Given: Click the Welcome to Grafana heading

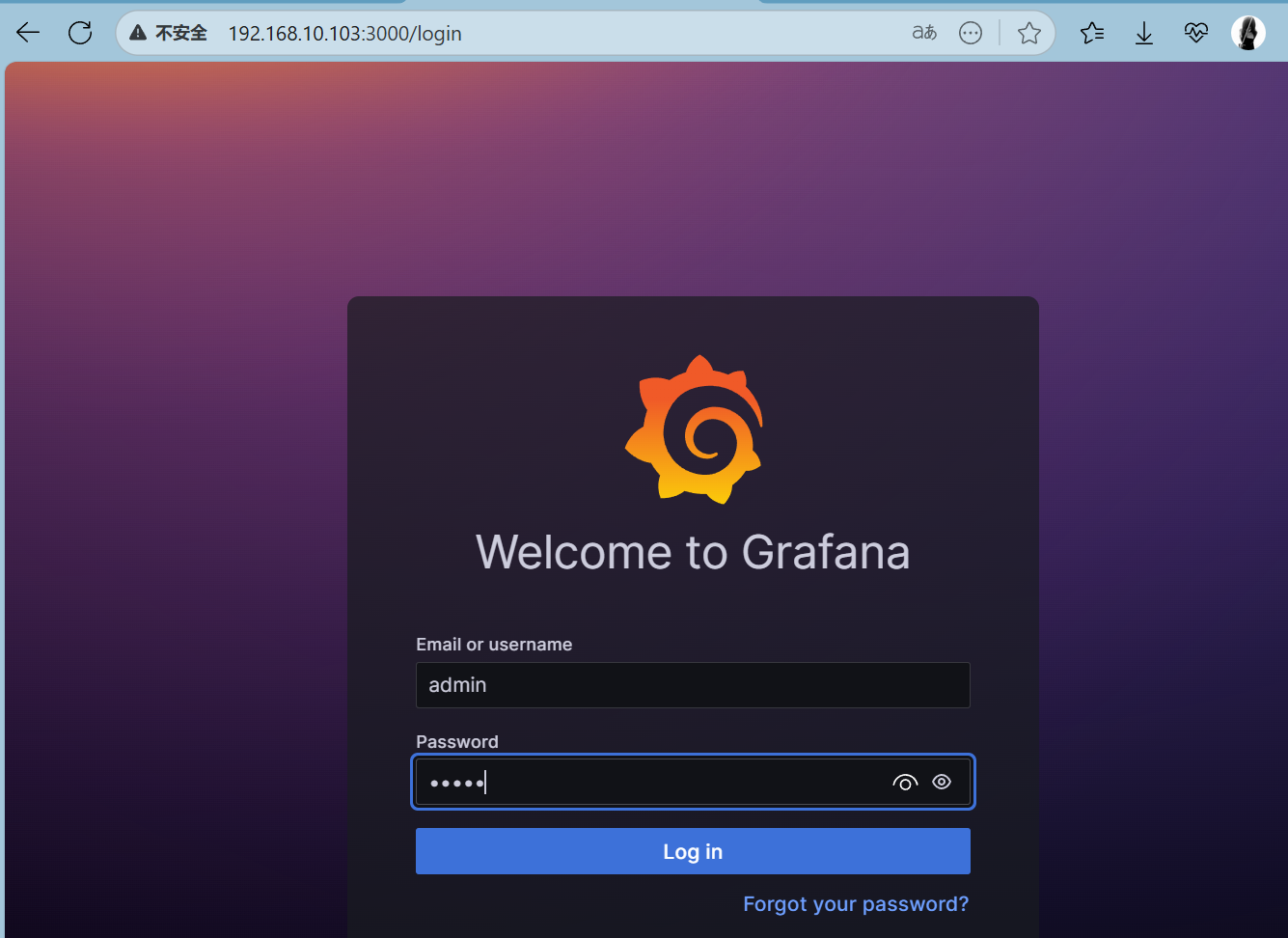Looking at the screenshot, I should (693, 552).
